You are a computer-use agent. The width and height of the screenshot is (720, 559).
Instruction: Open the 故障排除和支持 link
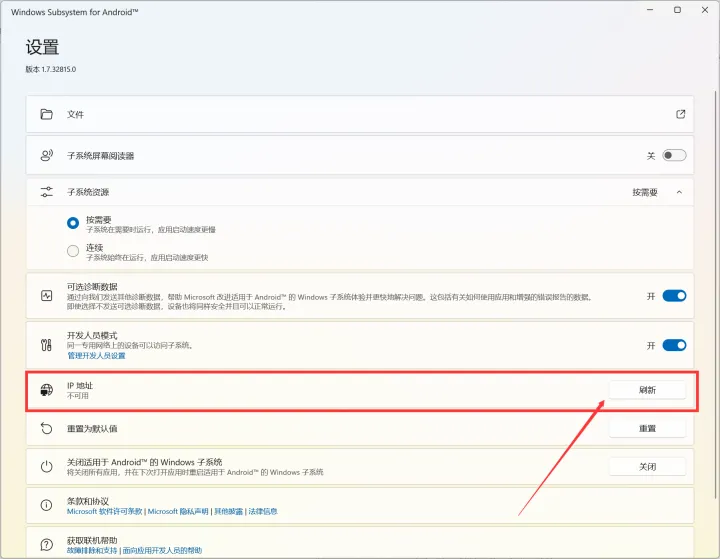pos(92,550)
